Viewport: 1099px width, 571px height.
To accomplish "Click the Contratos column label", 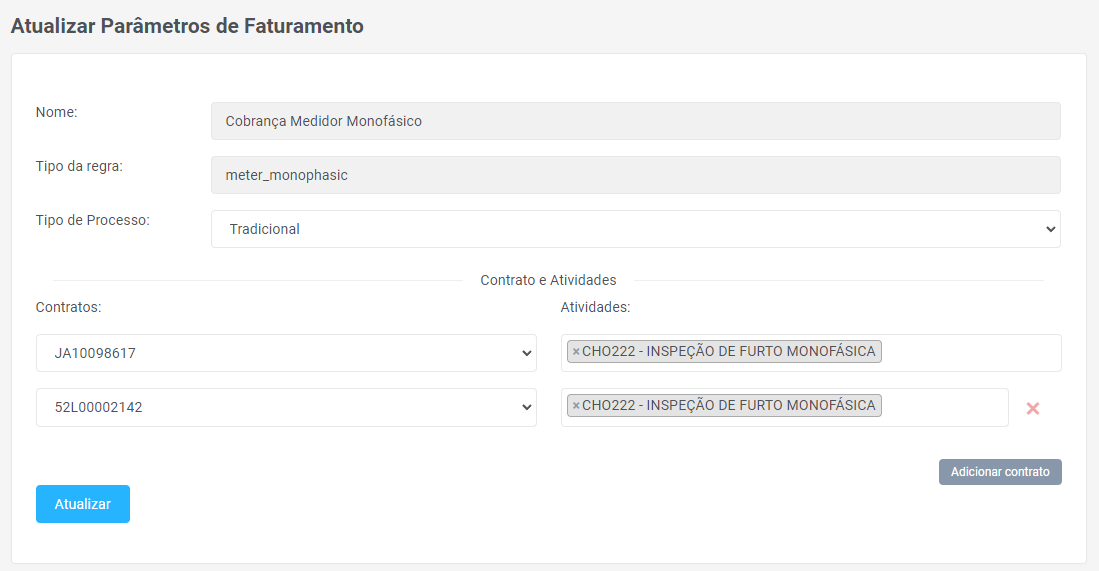I will point(68,307).
